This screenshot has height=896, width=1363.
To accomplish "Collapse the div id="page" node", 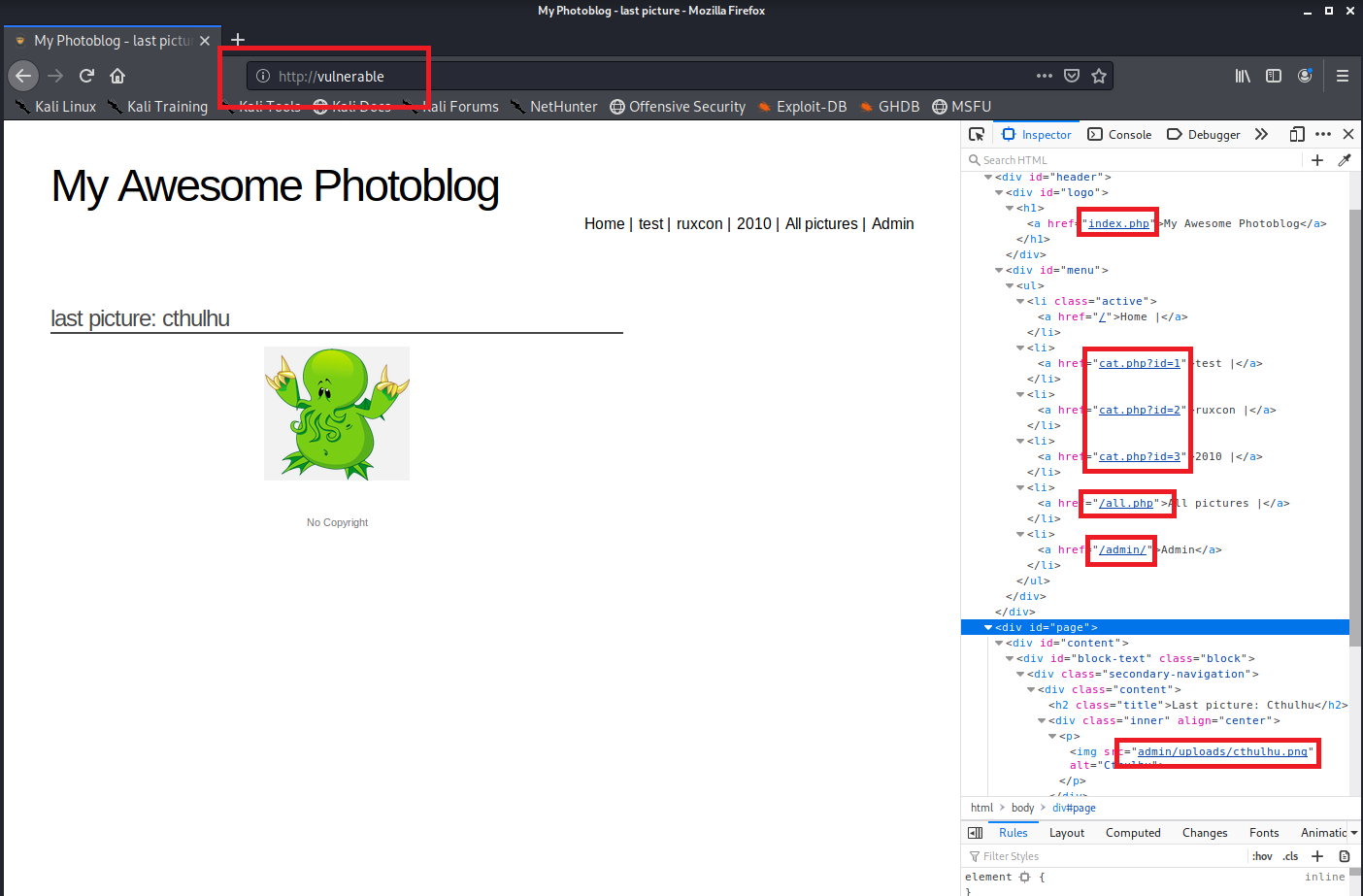I will 988,628.
